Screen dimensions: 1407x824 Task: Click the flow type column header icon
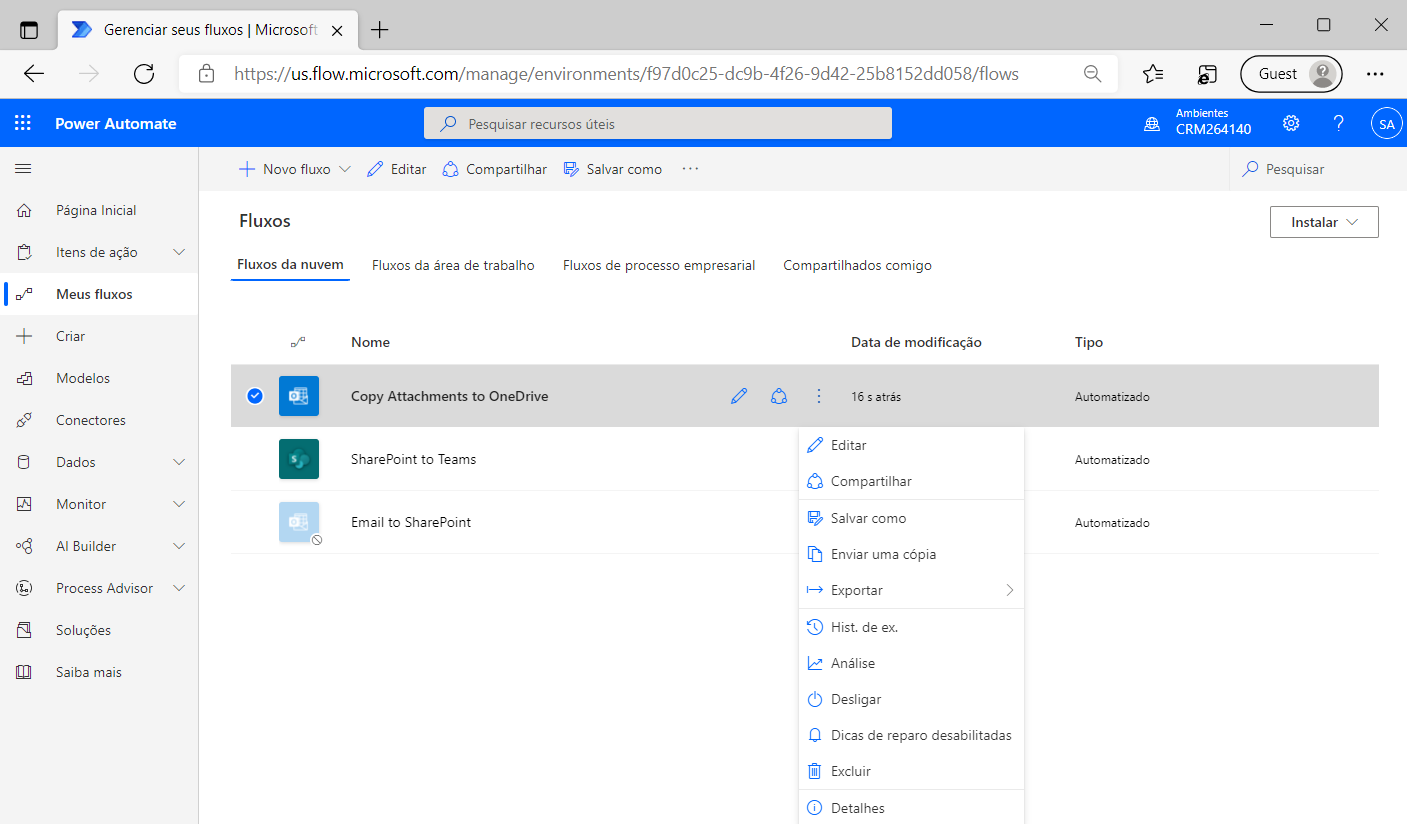(298, 342)
